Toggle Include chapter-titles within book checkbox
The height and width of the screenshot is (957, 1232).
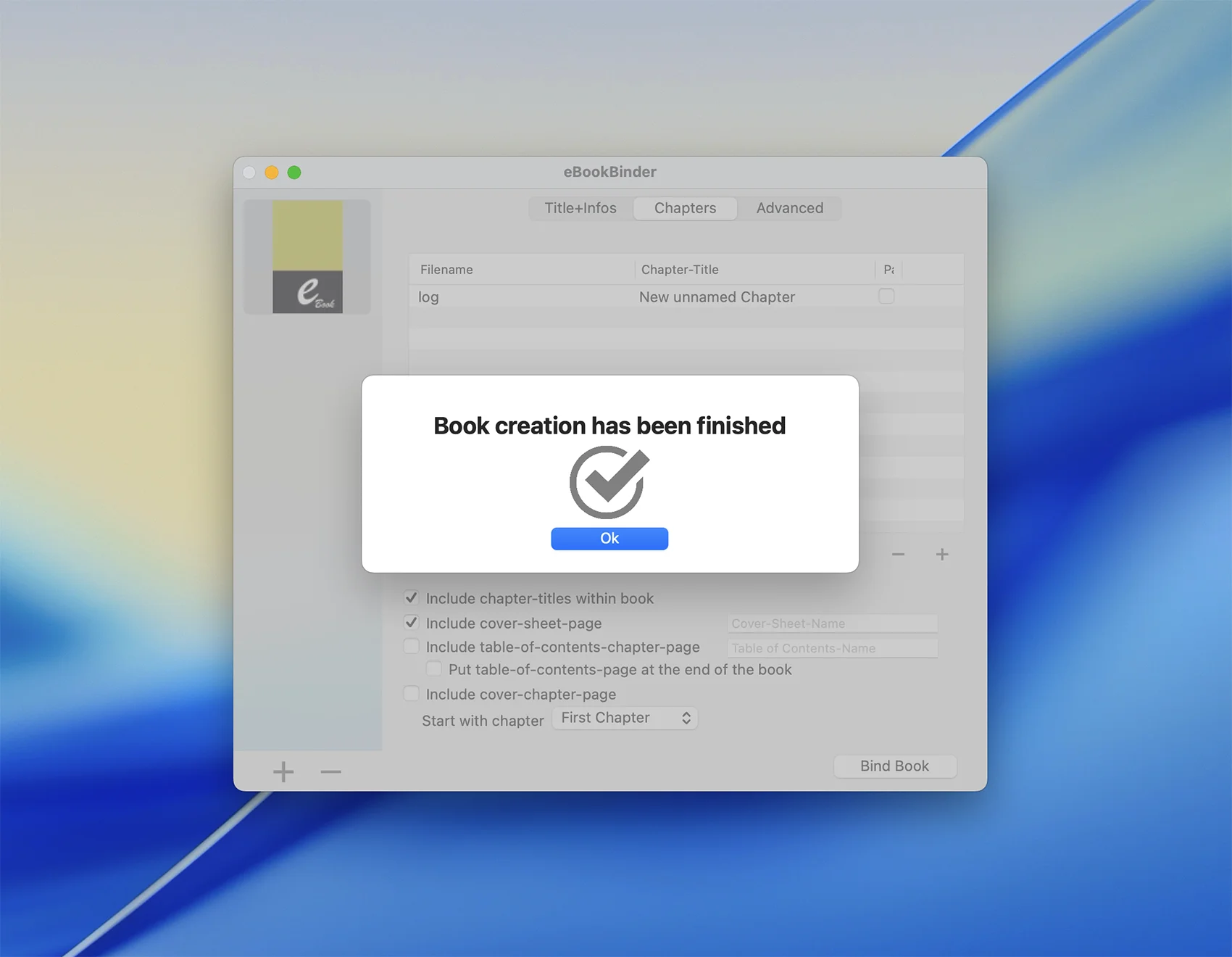[x=412, y=598]
